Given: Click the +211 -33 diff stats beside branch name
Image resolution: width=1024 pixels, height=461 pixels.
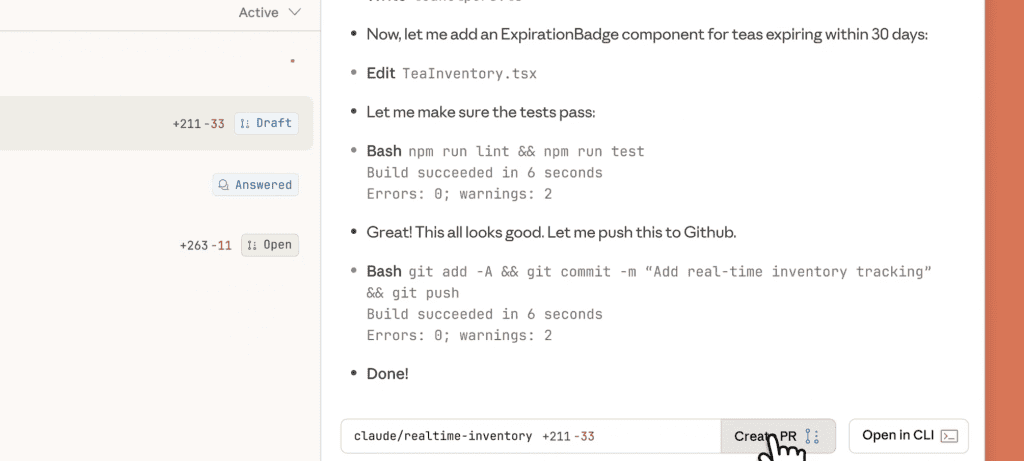Looking at the screenshot, I should [x=572, y=436].
